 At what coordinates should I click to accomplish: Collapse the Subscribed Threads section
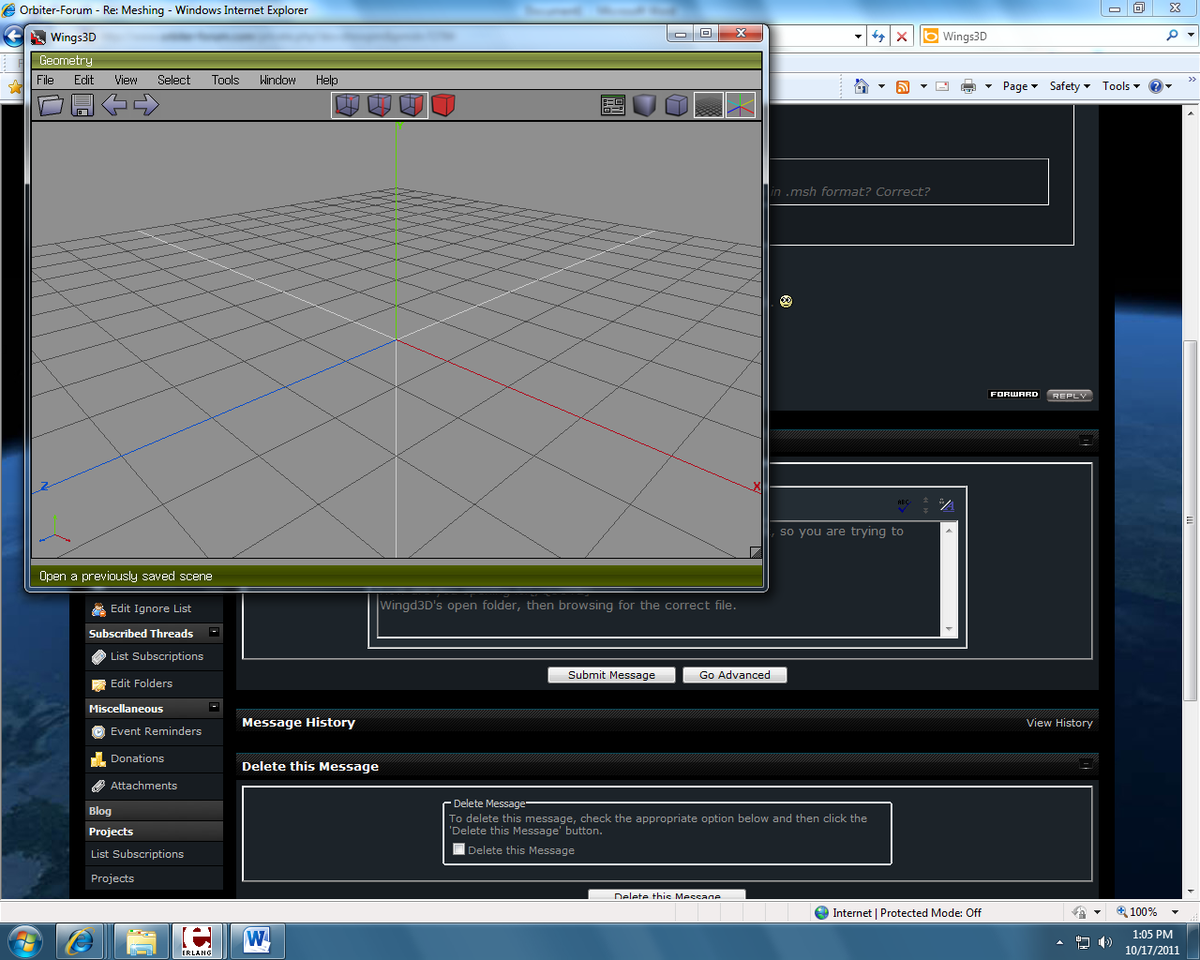214,633
